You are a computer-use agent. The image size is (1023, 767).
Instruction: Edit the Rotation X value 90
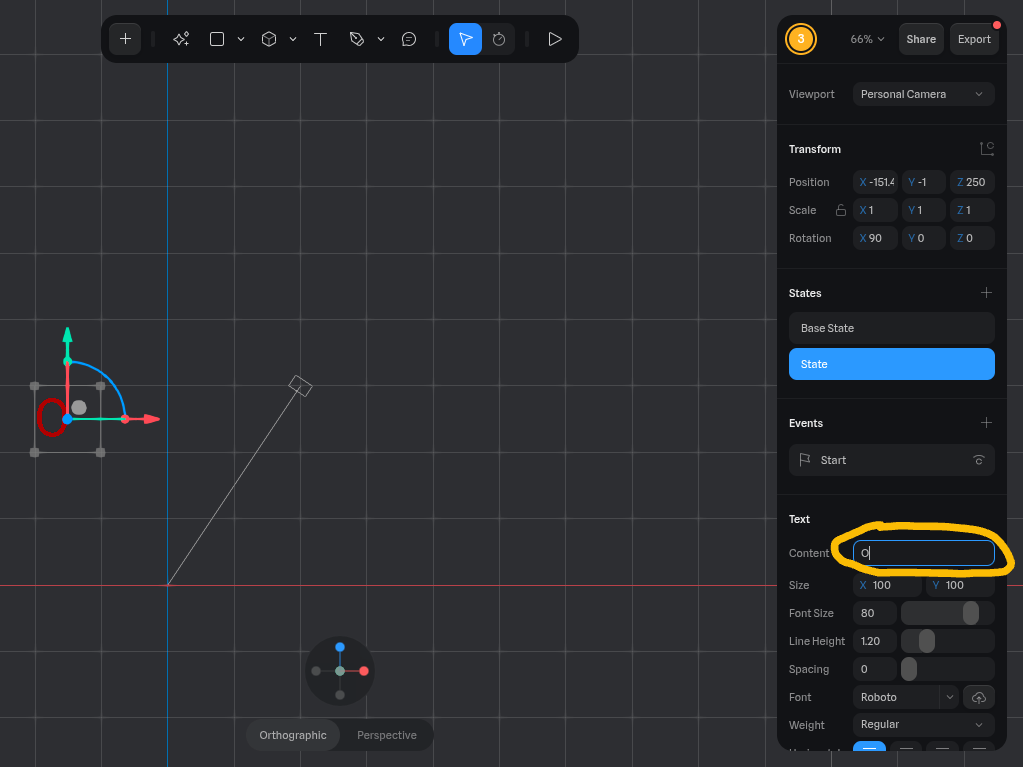(x=876, y=238)
